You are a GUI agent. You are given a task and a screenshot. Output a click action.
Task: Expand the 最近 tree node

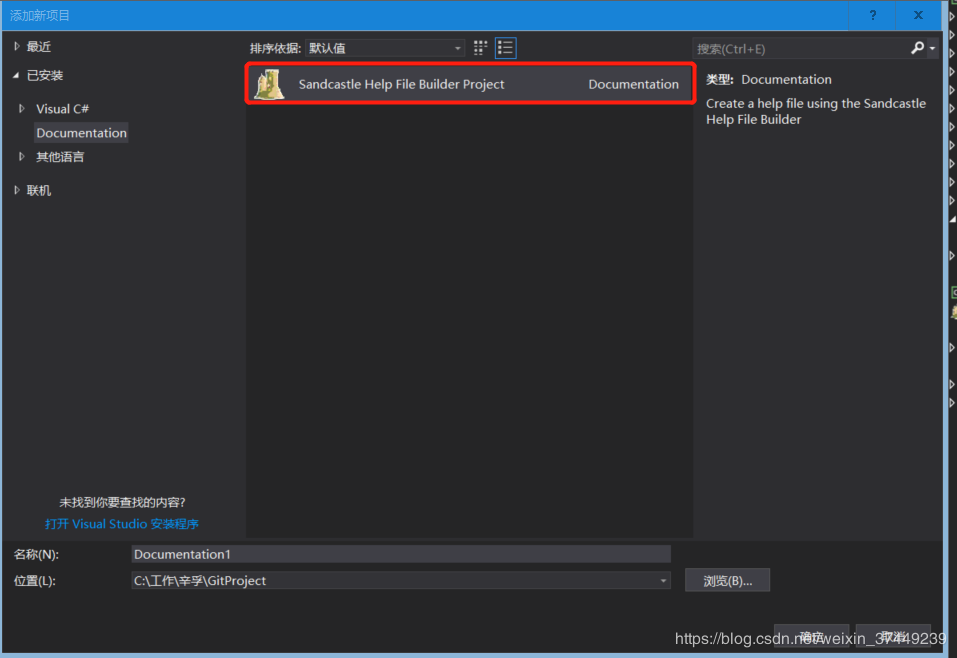coord(17,46)
